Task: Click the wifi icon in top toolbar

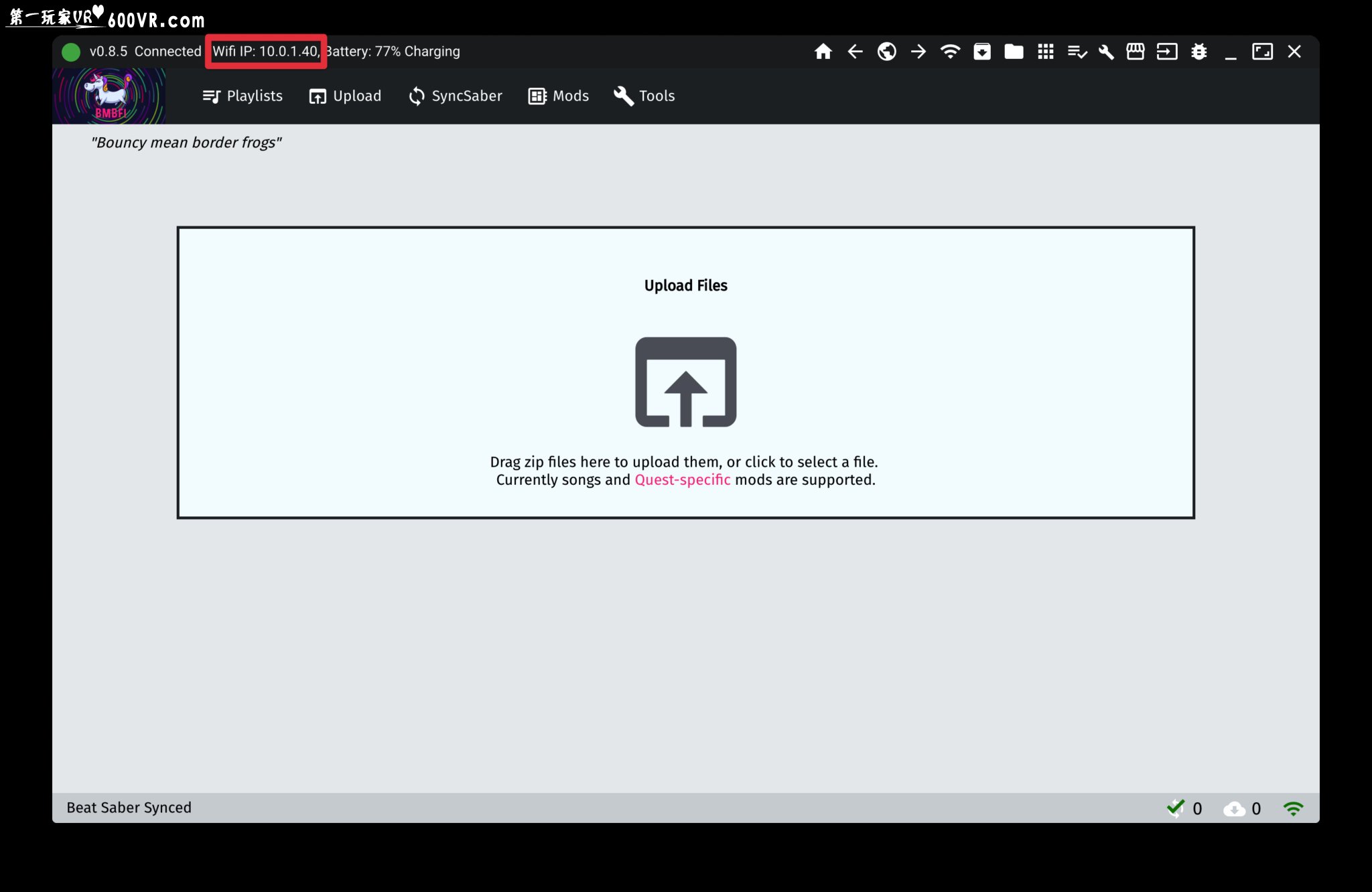Action: tap(950, 52)
